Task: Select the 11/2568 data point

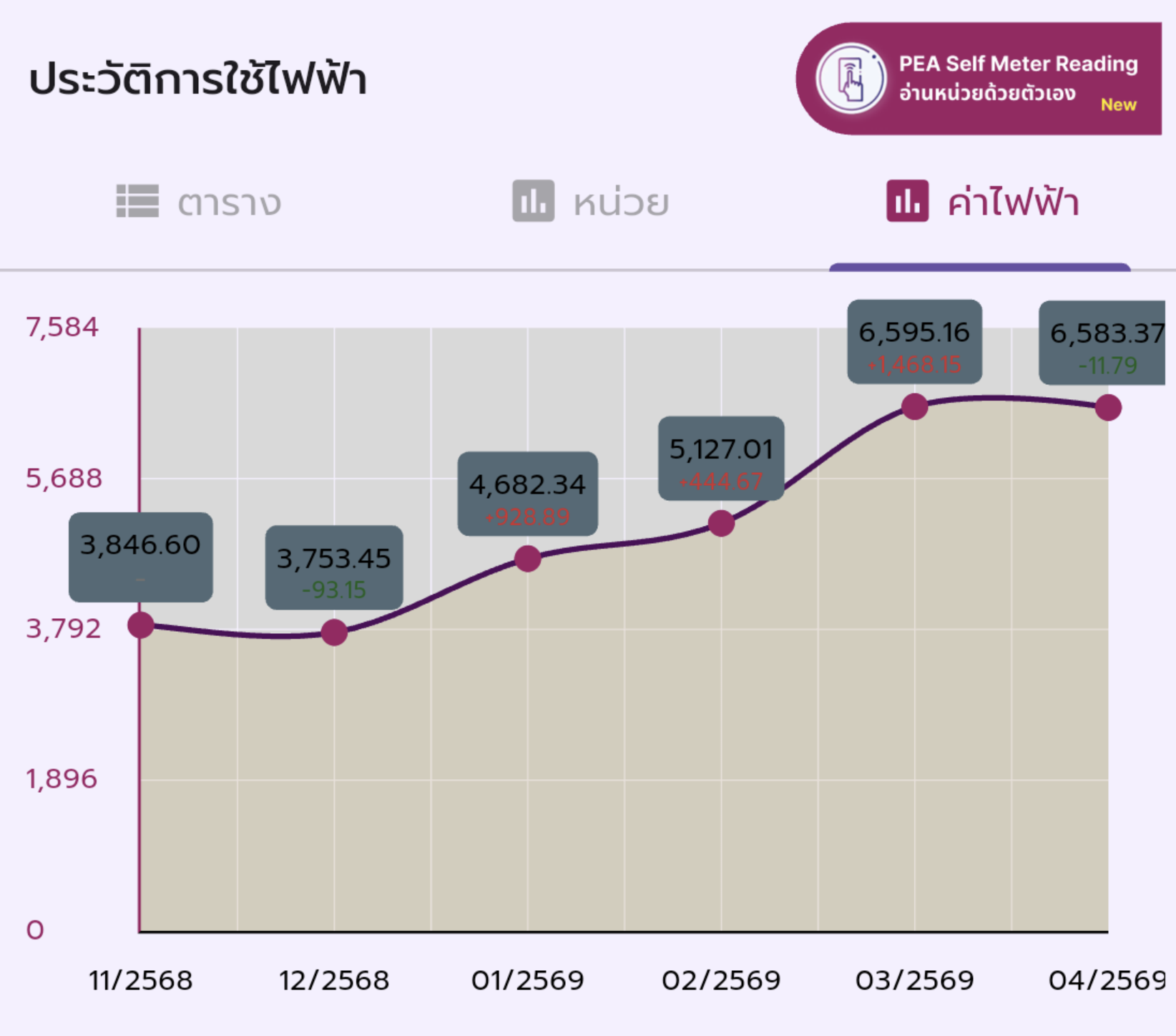Action: click(141, 625)
